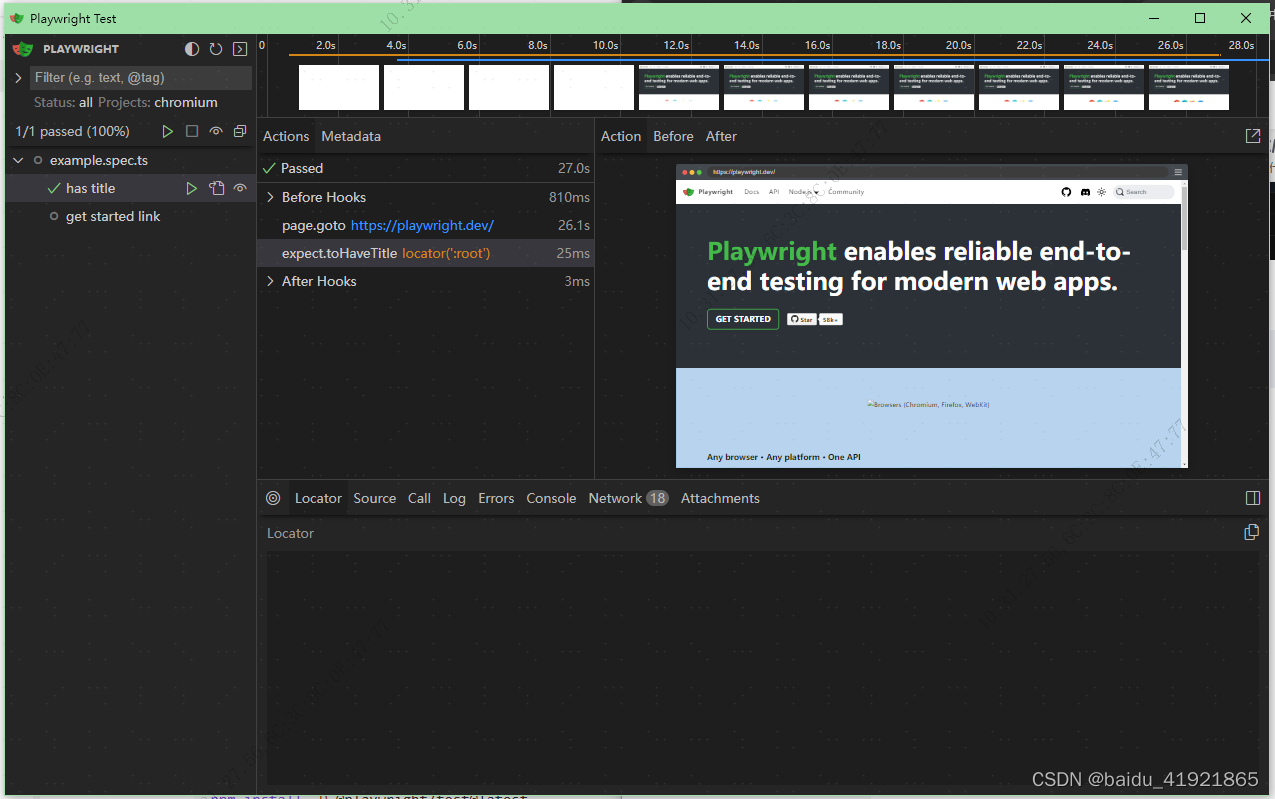
Task: Click the Search box in snapshot navbar
Action: click(x=1144, y=192)
